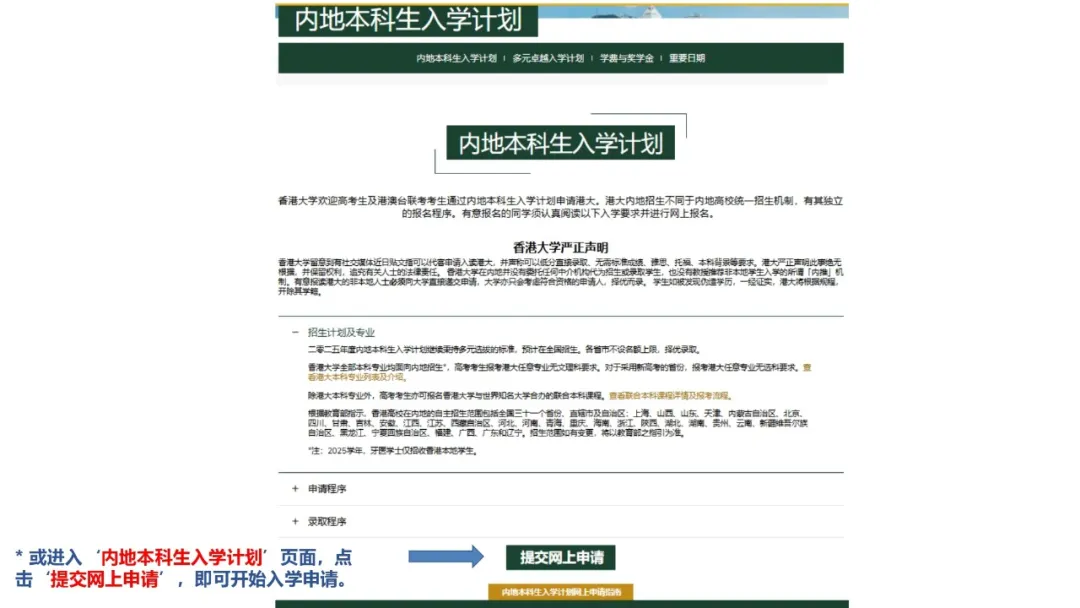The height and width of the screenshot is (608, 1080).
Task: Click the large 内地本科生入学计划 page title
Action: pos(561,143)
